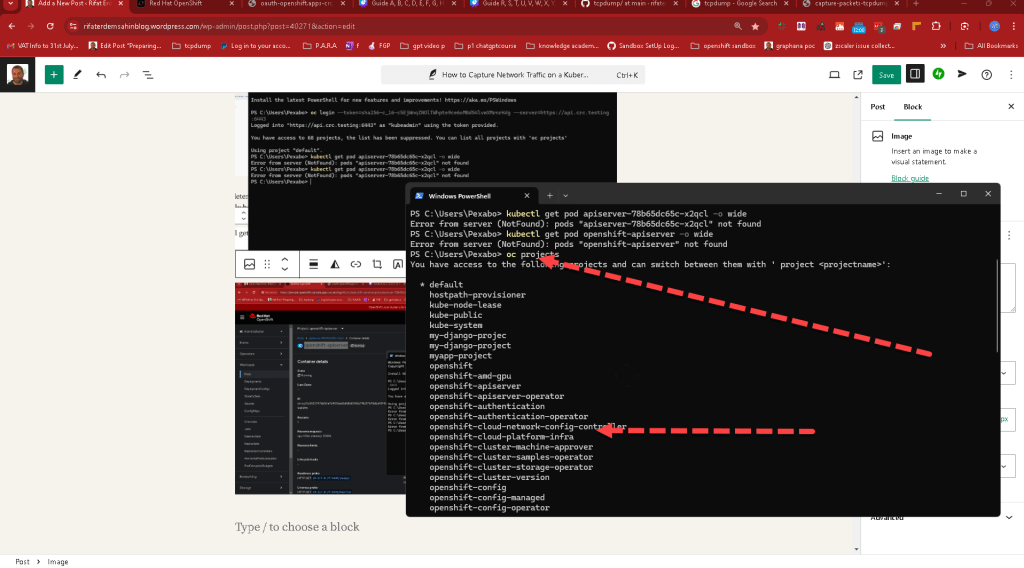Open the post title command palette bar
Viewport: 1024px width, 568px height.
pyautogui.click(x=513, y=75)
